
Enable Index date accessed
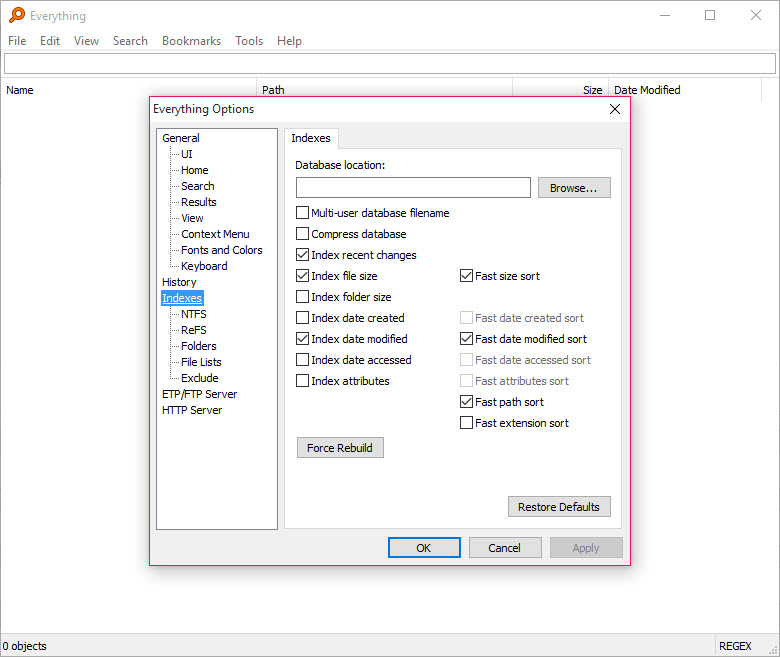[x=302, y=360]
